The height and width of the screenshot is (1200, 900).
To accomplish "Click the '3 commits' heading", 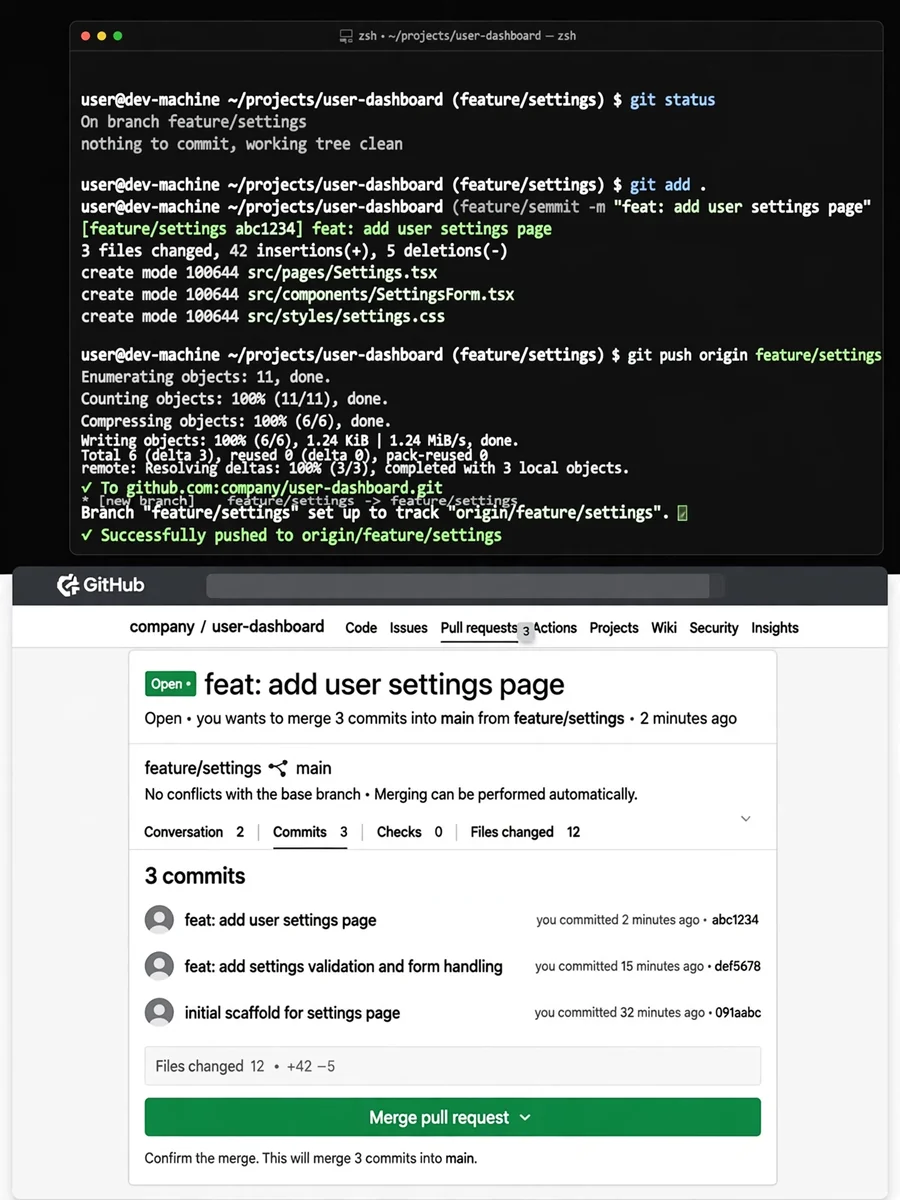I will tap(195, 876).
